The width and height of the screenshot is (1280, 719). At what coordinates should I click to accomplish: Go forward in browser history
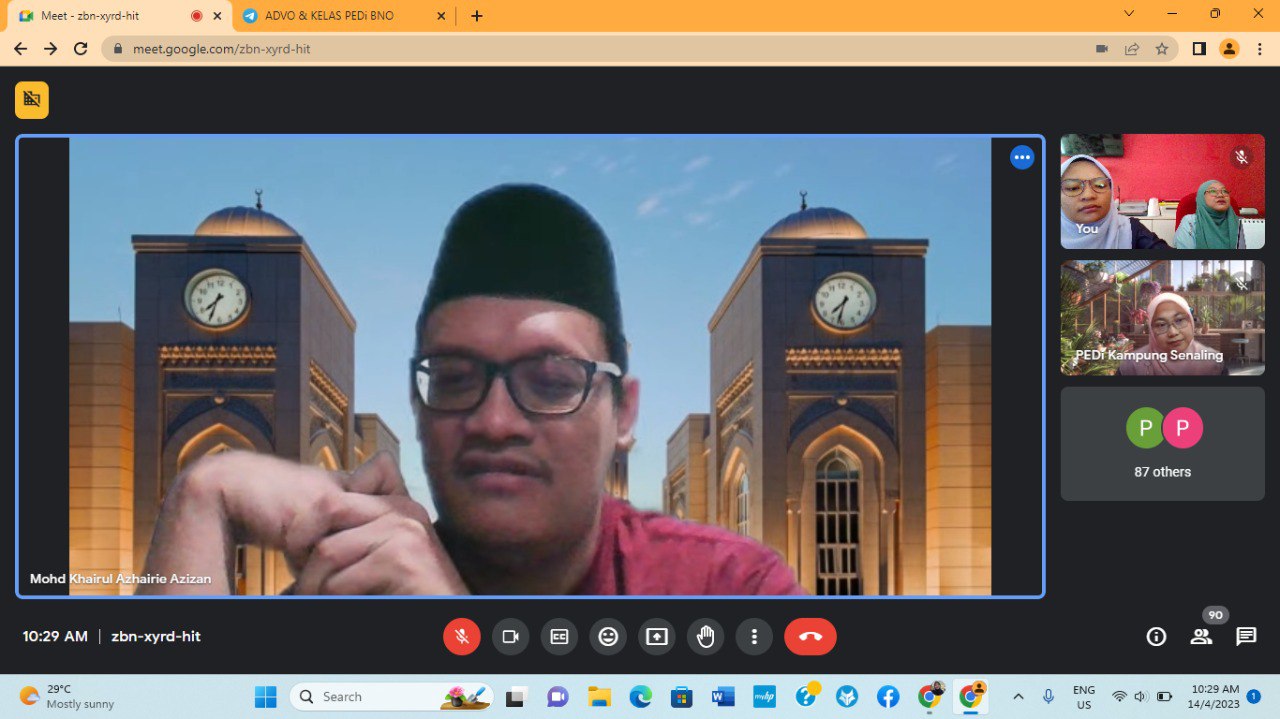pyautogui.click(x=50, y=48)
